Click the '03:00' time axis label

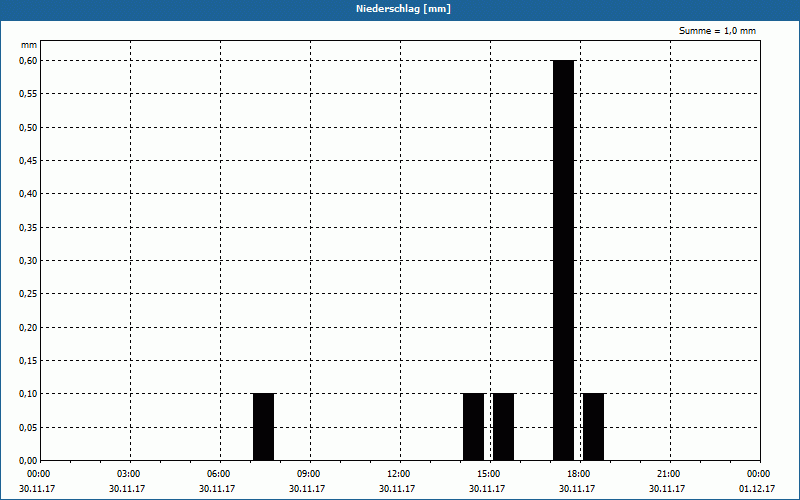[129, 474]
